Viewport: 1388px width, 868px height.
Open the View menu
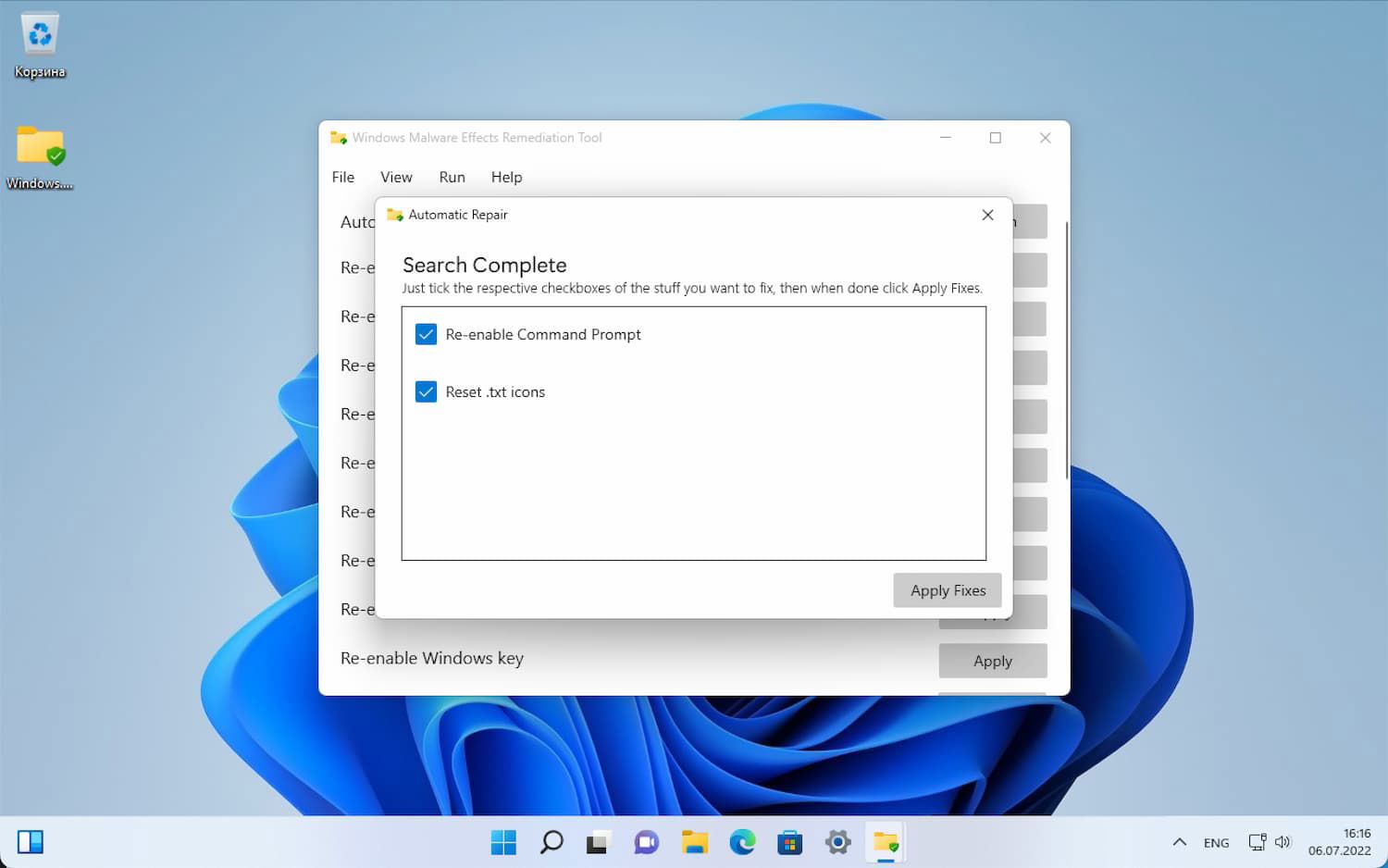click(396, 177)
